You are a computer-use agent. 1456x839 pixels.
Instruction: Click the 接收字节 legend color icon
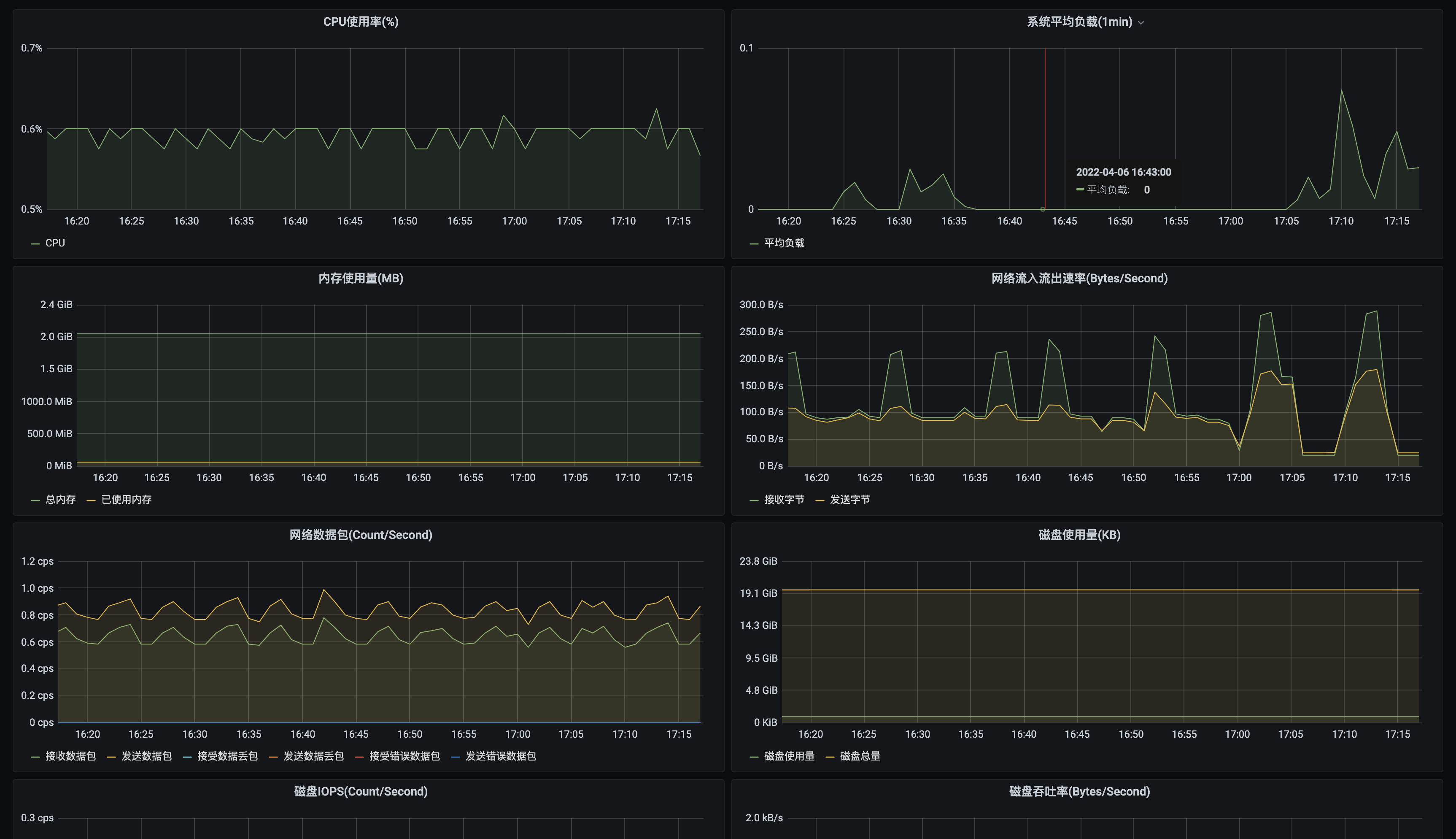[754, 500]
